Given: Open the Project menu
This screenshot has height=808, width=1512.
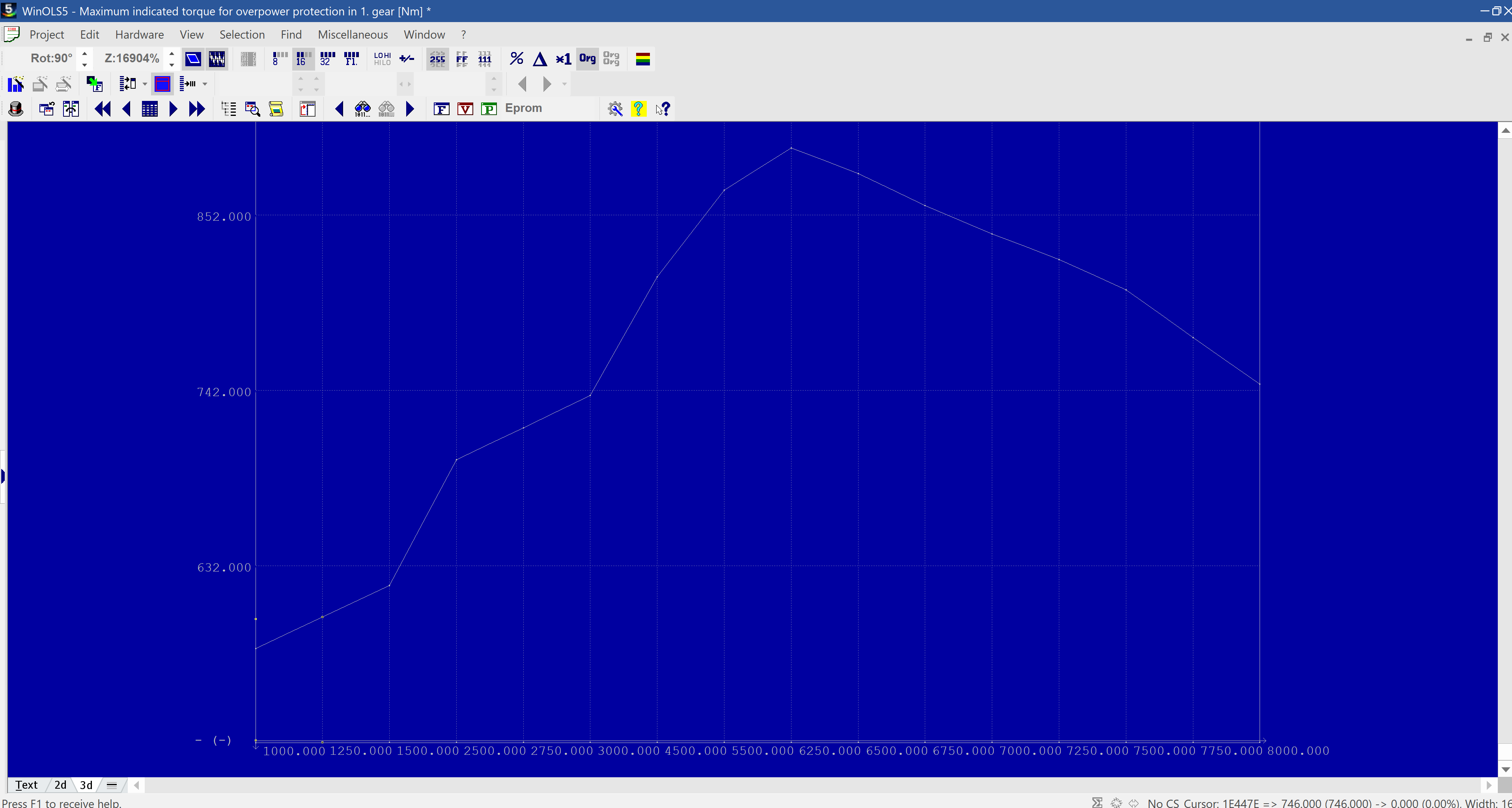Looking at the screenshot, I should (47, 35).
